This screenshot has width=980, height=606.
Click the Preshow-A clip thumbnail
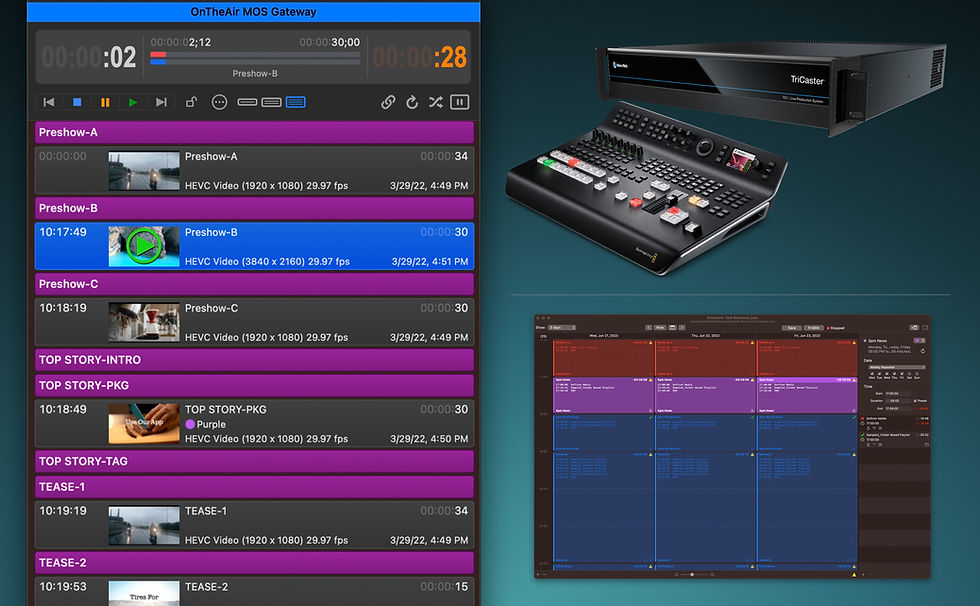click(x=144, y=171)
